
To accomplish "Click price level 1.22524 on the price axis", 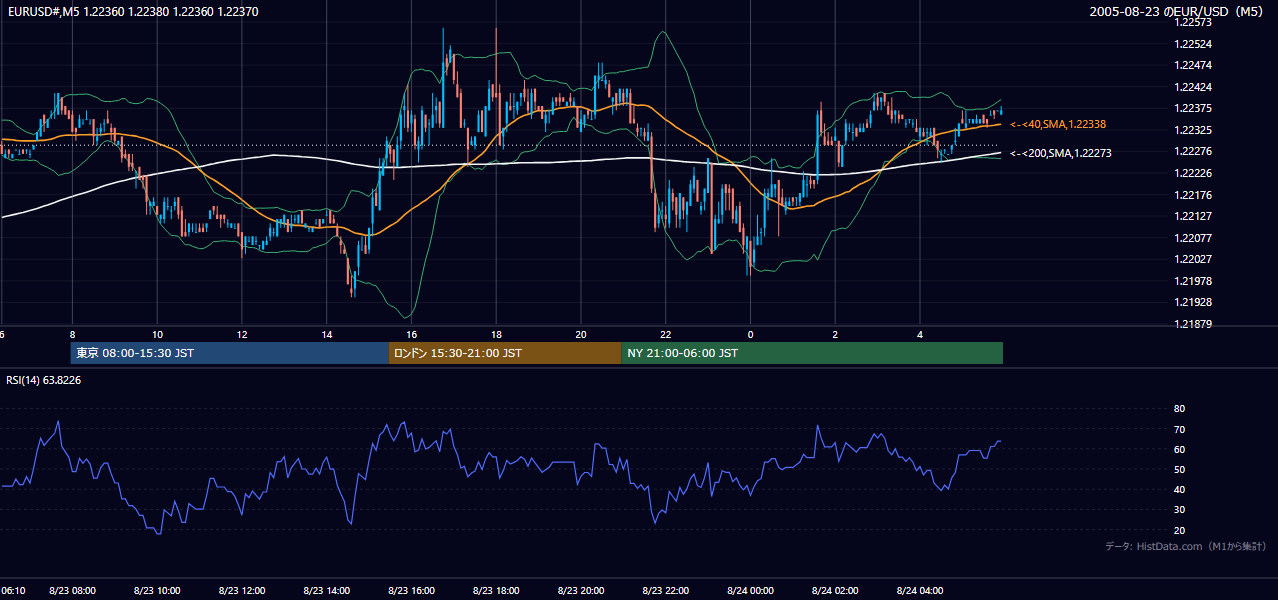I will coord(1194,44).
